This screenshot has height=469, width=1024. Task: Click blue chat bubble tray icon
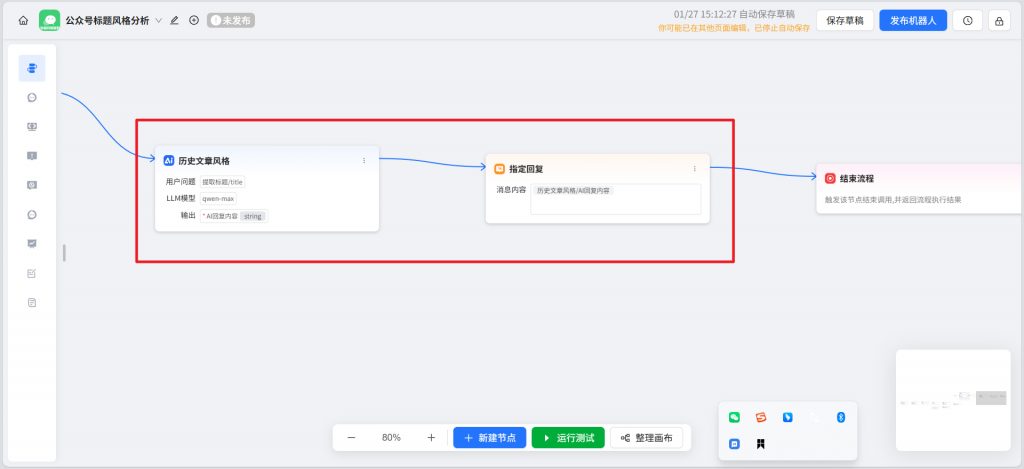(x=734, y=444)
